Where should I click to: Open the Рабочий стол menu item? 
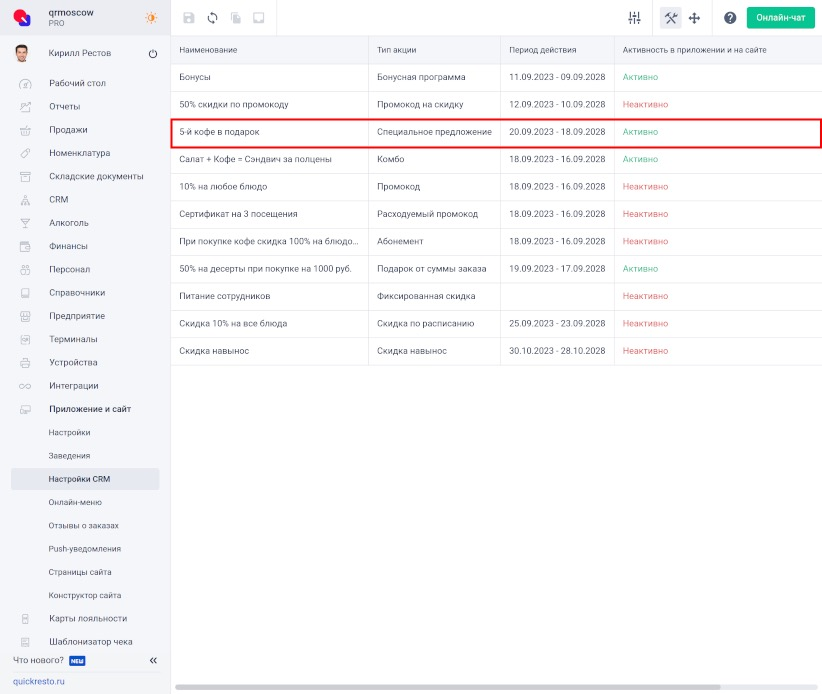coord(78,83)
